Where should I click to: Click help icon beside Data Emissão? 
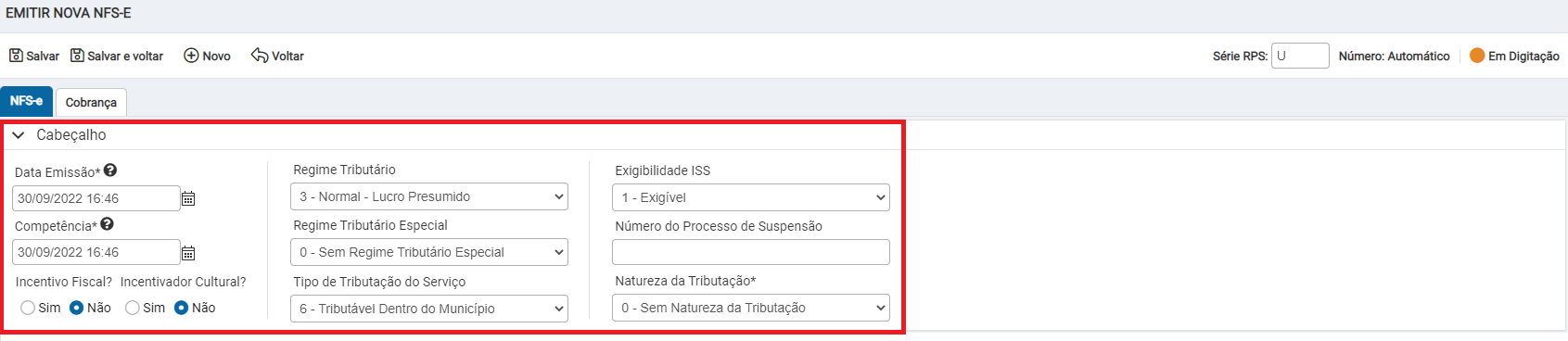(110, 170)
